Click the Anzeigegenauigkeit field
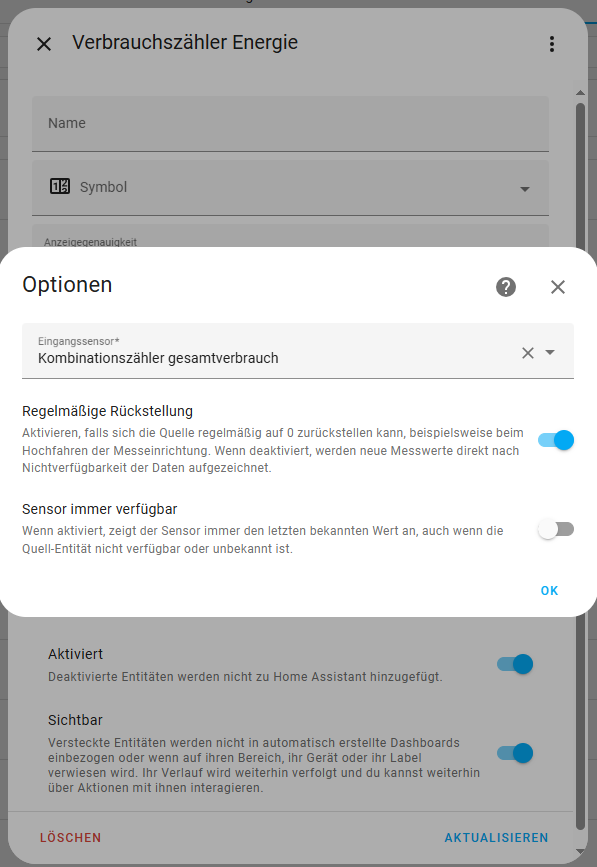Viewport: 597px width, 867px height. 290,236
